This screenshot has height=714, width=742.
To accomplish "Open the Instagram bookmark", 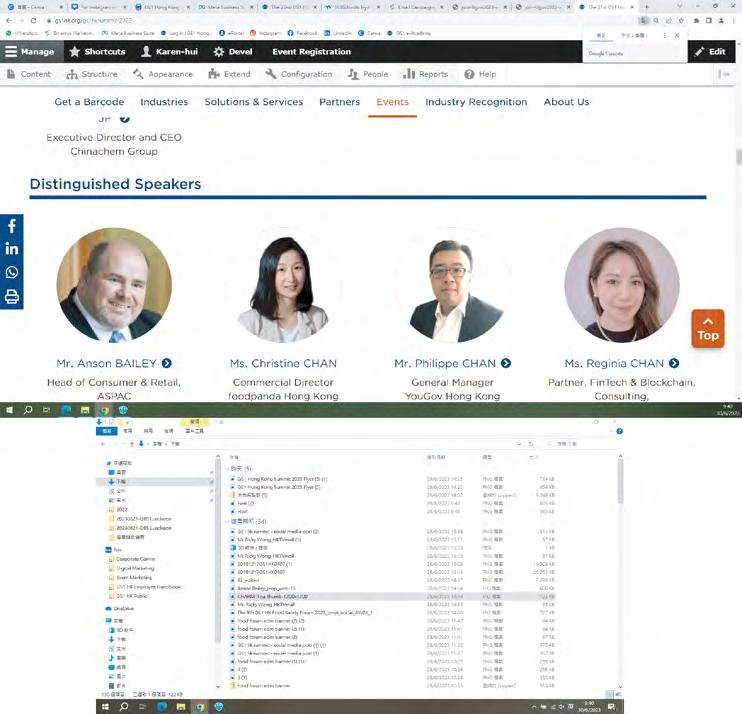I will [x=265, y=33].
